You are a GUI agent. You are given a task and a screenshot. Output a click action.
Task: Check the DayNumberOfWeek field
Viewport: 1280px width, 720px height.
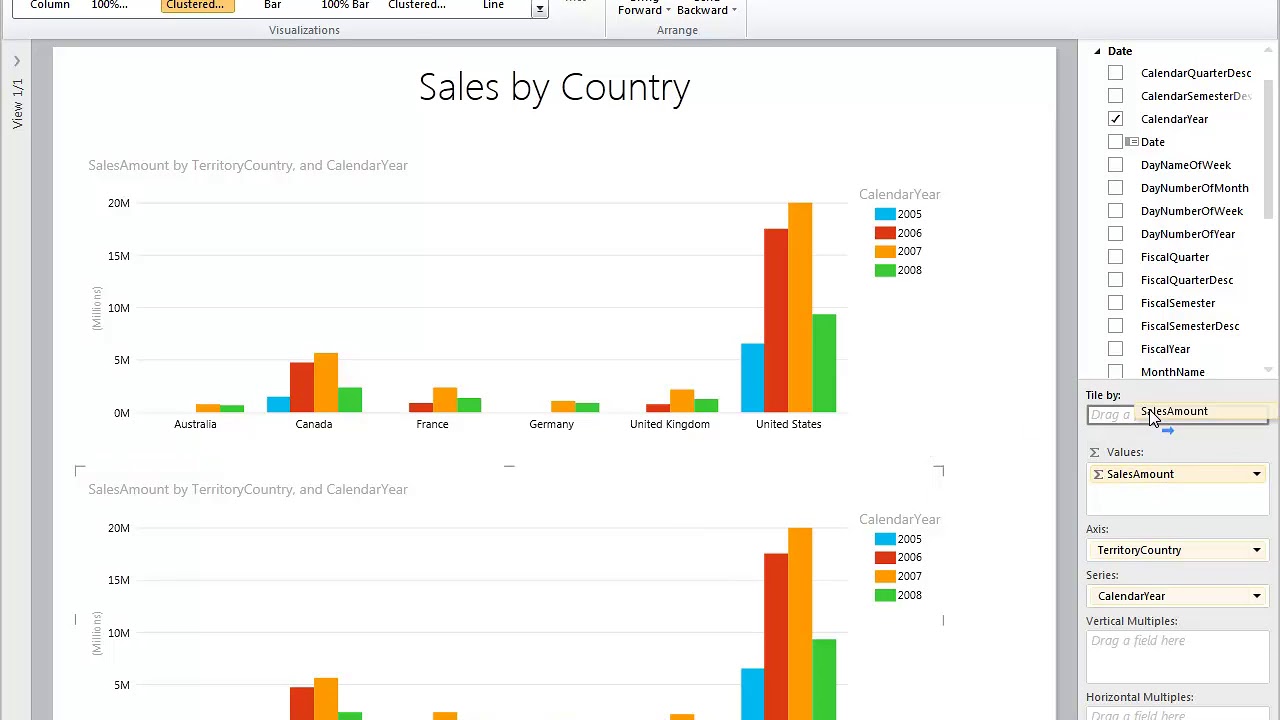coord(1115,211)
